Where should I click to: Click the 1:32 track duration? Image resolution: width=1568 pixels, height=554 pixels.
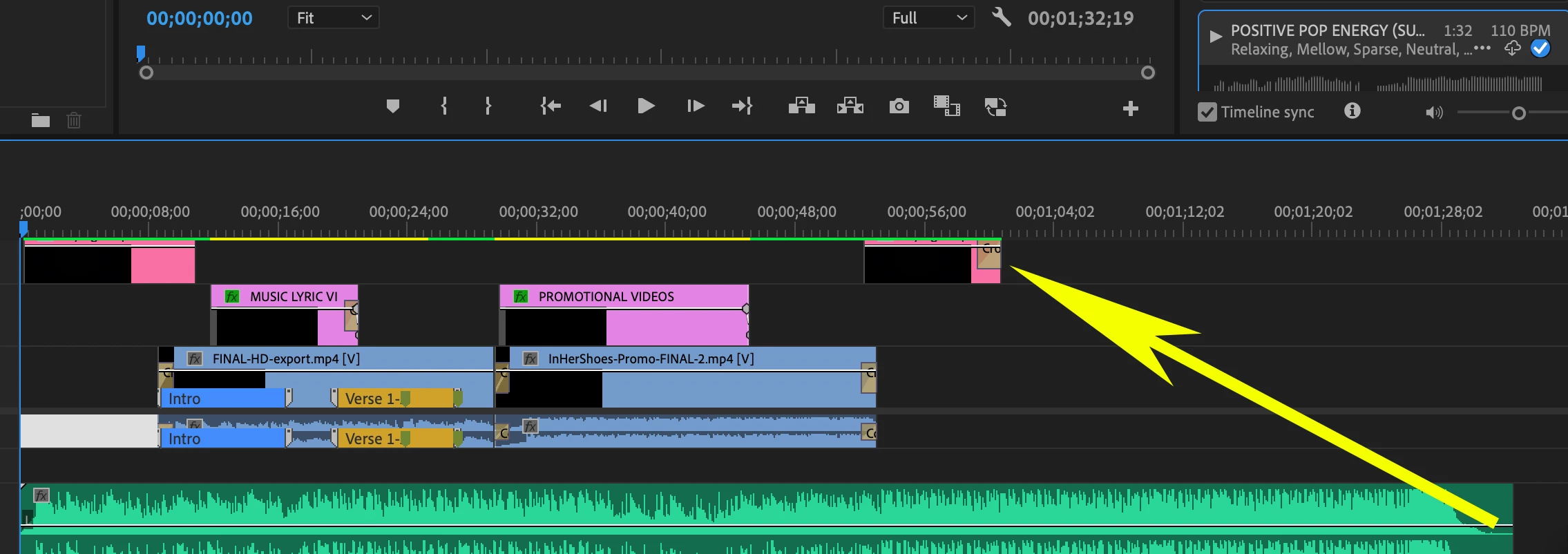pyautogui.click(x=1458, y=30)
